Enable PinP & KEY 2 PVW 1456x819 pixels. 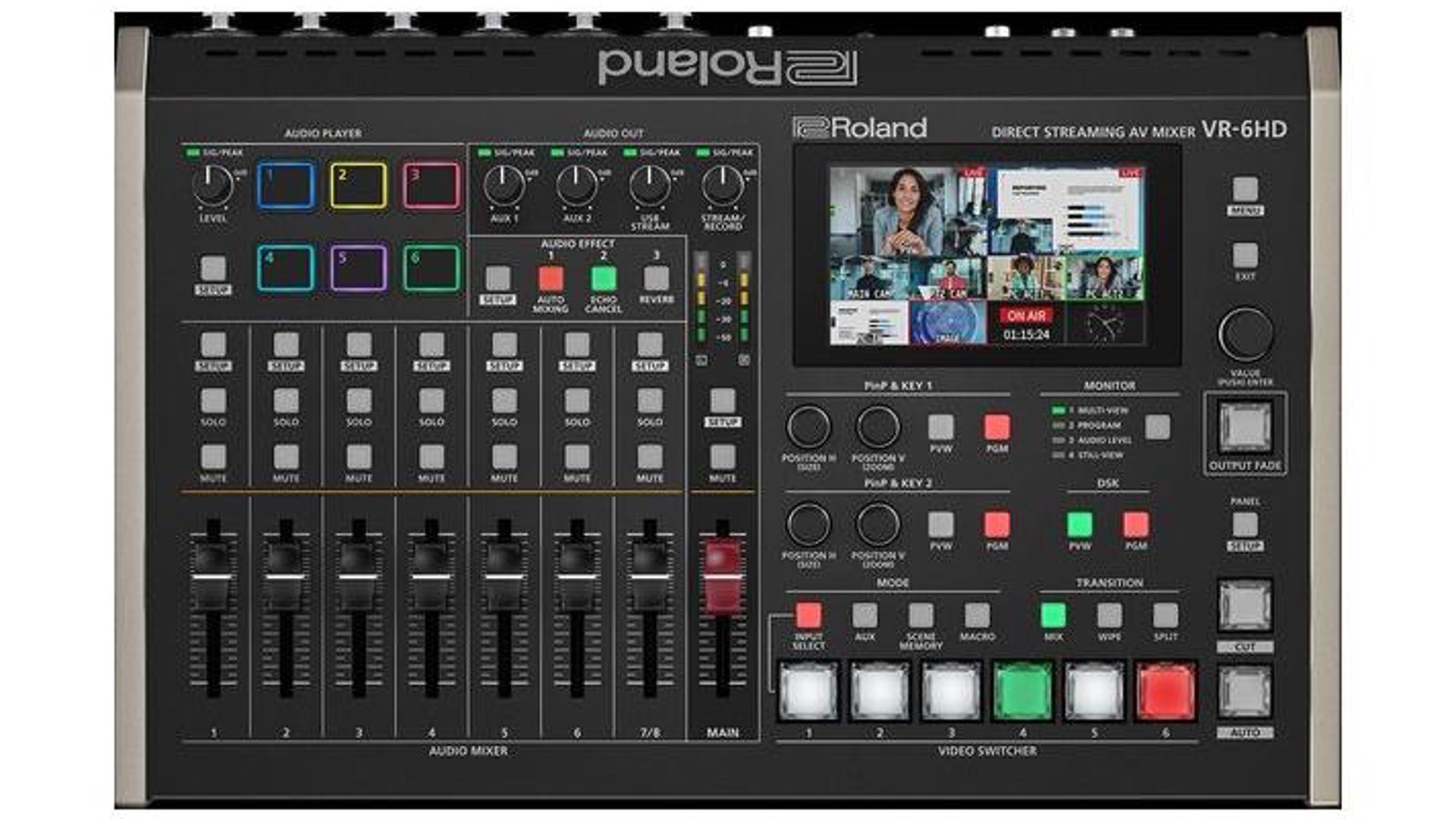click(x=941, y=525)
